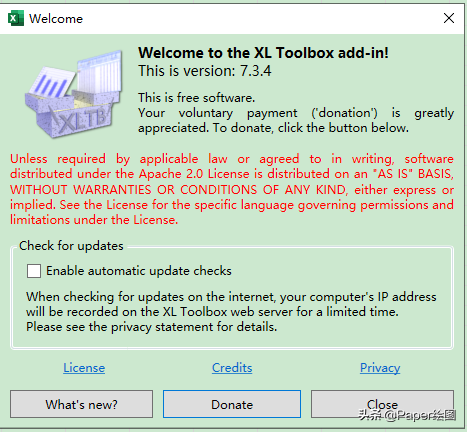467x432 pixels.
Task: Open the Privacy link
Action: (380, 368)
